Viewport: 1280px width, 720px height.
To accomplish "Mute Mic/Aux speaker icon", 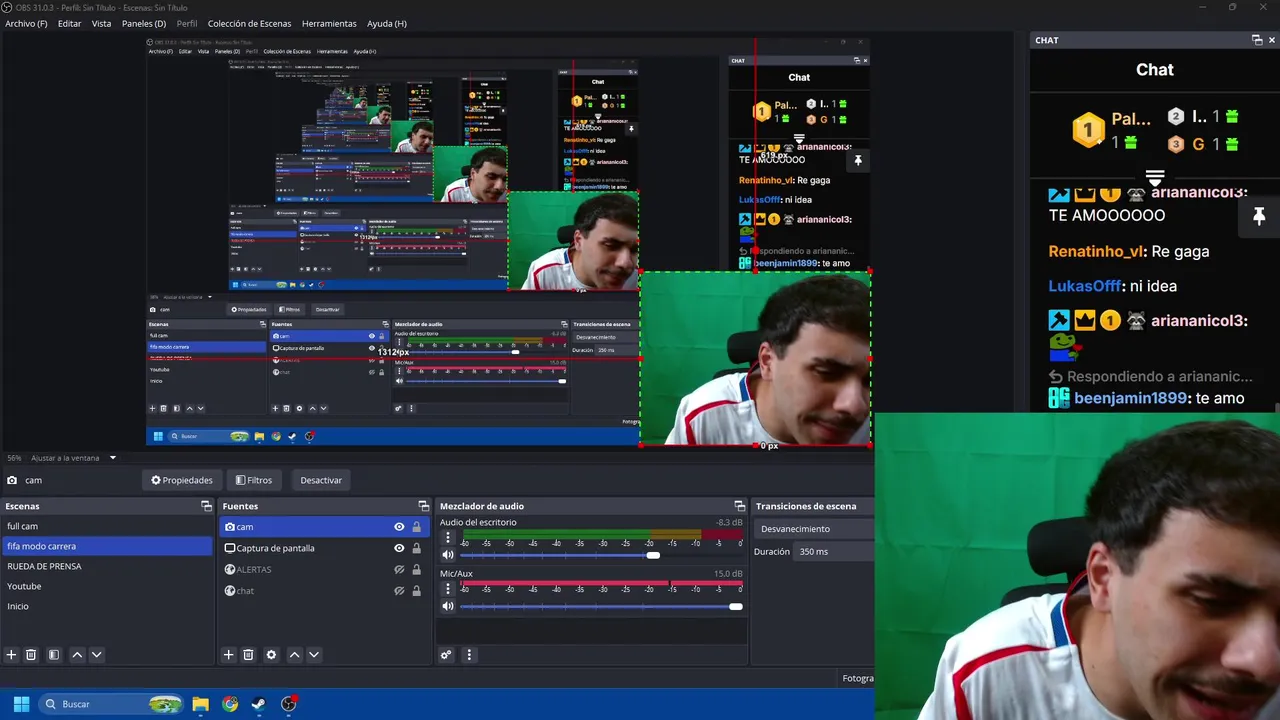I will [x=448, y=606].
